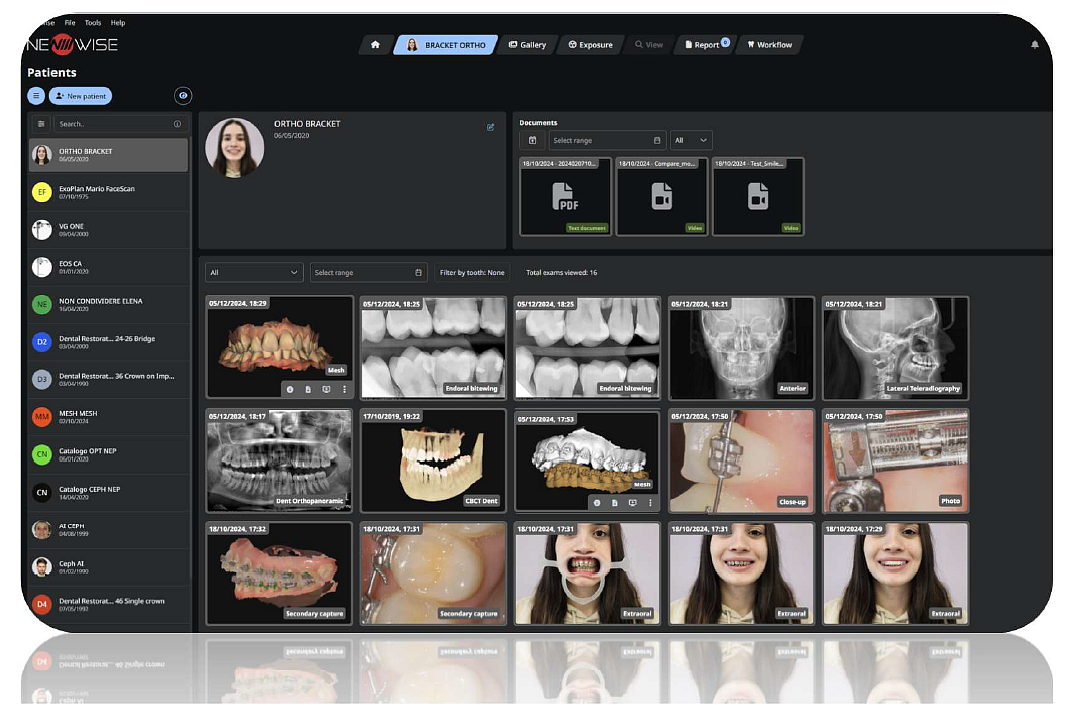Click monitor icon on 18:29 Mesh exam
This screenshot has width=1065, height=713.
[x=326, y=389]
